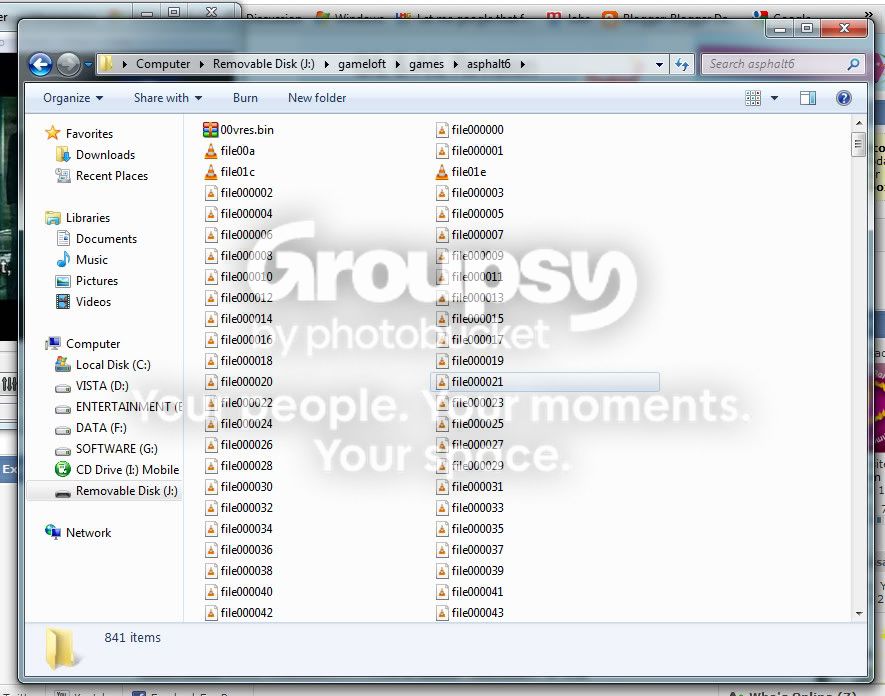The image size is (885, 696).
Task: Select the file000003 icon
Action: pyautogui.click(x=442, y=193)
